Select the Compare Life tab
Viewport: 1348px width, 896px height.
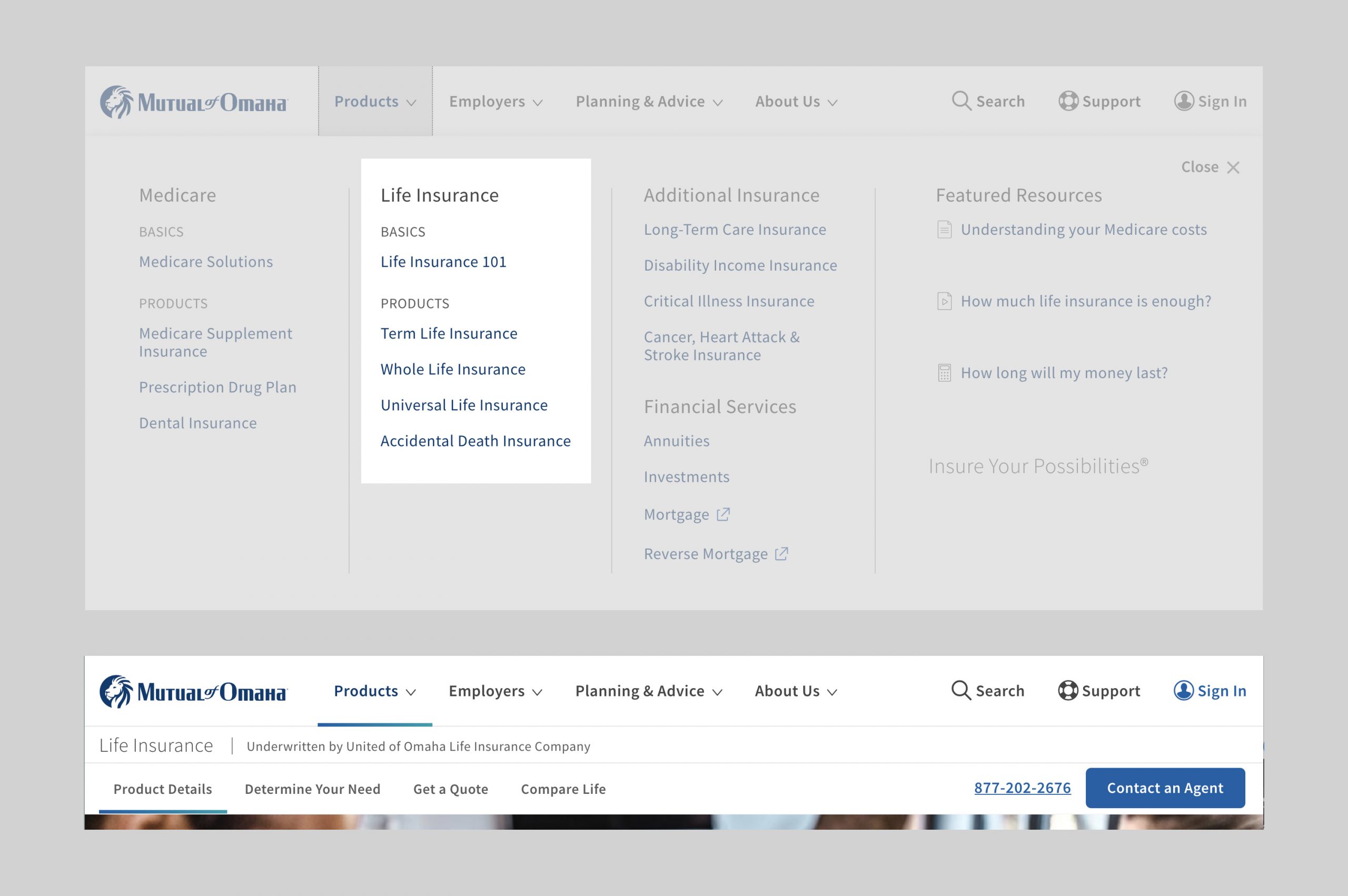563,789
